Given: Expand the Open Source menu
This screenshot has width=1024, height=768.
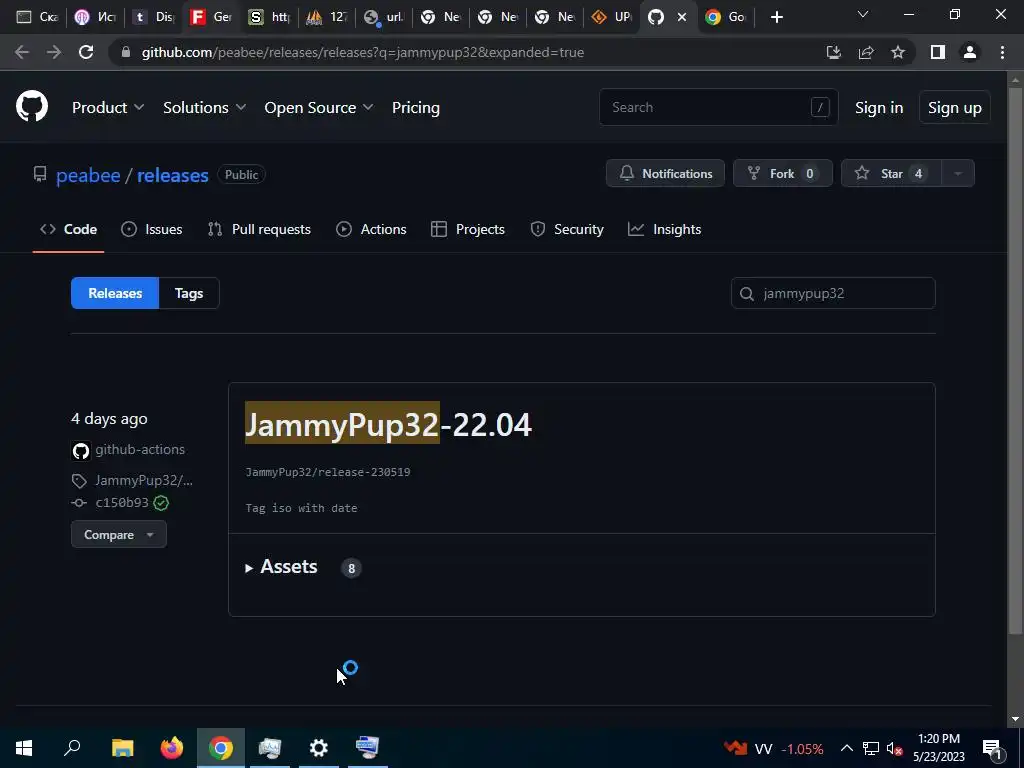Looking at the screenshot, I should point(319,108).
